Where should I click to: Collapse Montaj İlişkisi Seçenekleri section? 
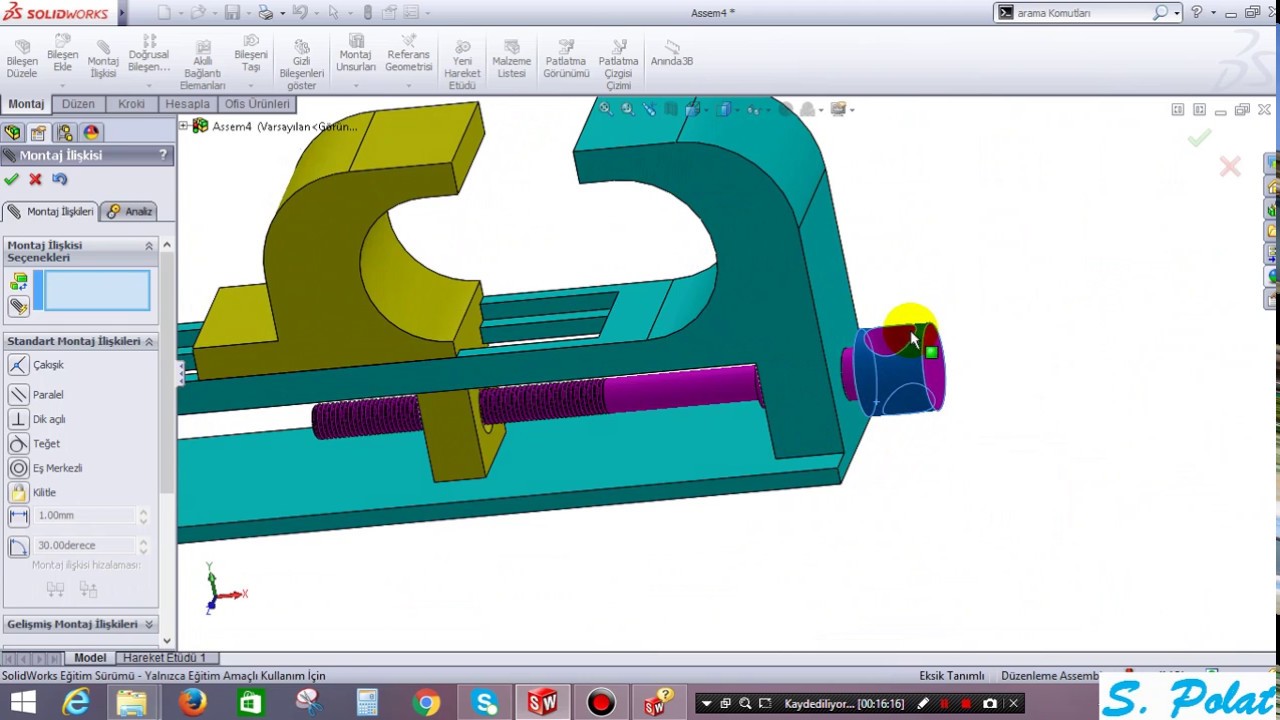tap(149, 245)
